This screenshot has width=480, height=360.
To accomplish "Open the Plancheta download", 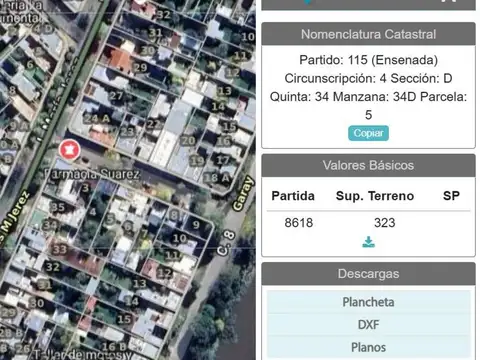I will [368, 302].
